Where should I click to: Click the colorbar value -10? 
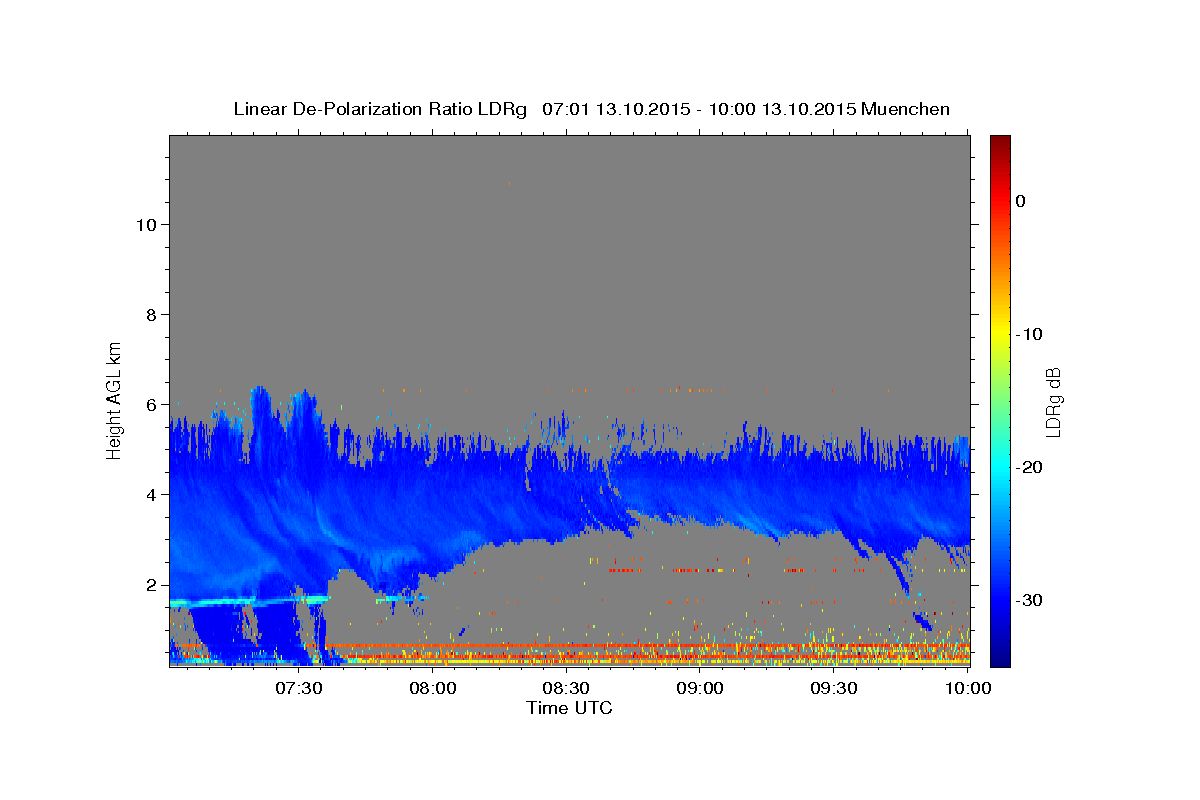pos(1029,334)
